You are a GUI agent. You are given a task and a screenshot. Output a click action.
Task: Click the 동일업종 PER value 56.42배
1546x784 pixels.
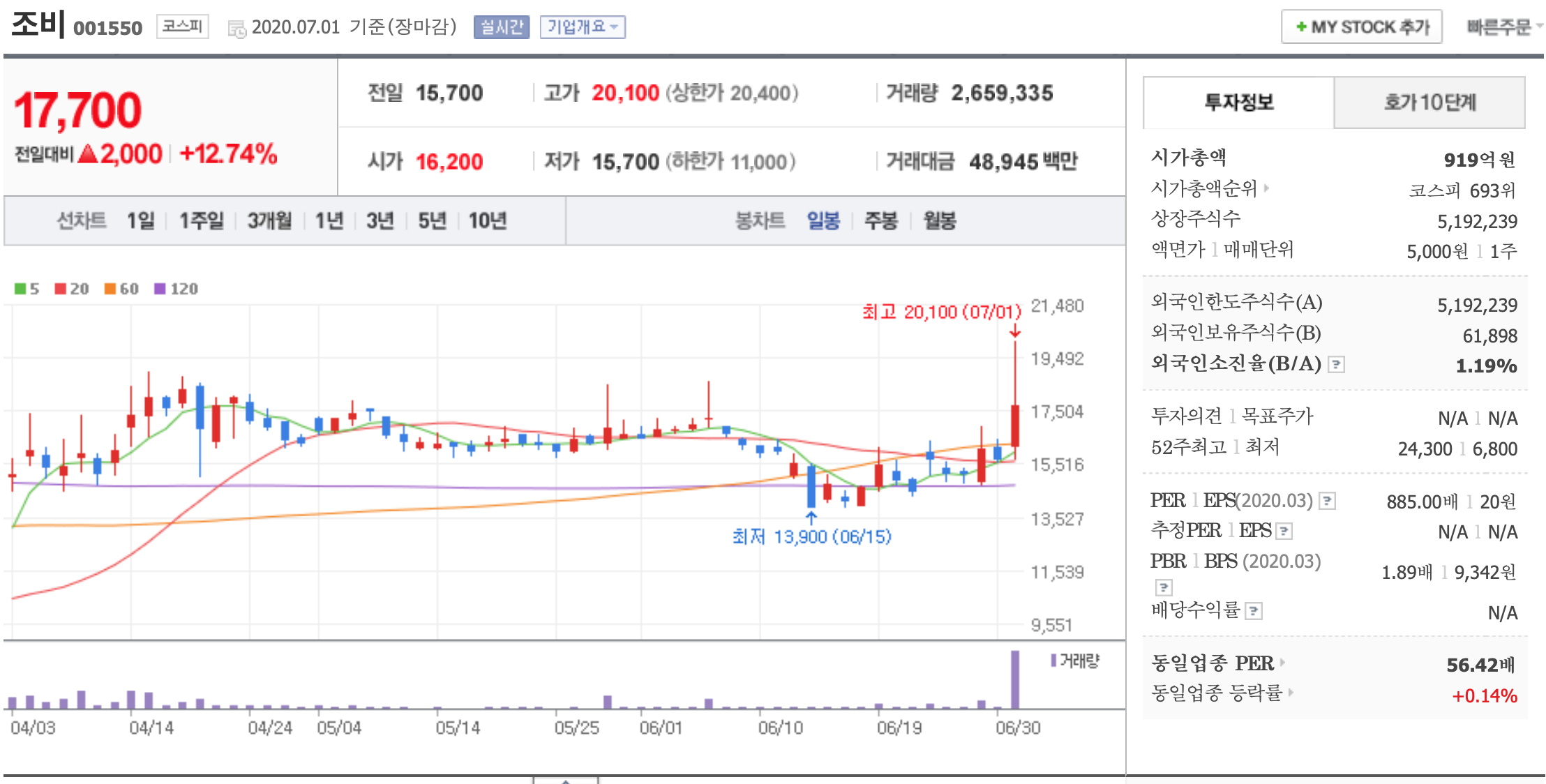coord(1480,665)
